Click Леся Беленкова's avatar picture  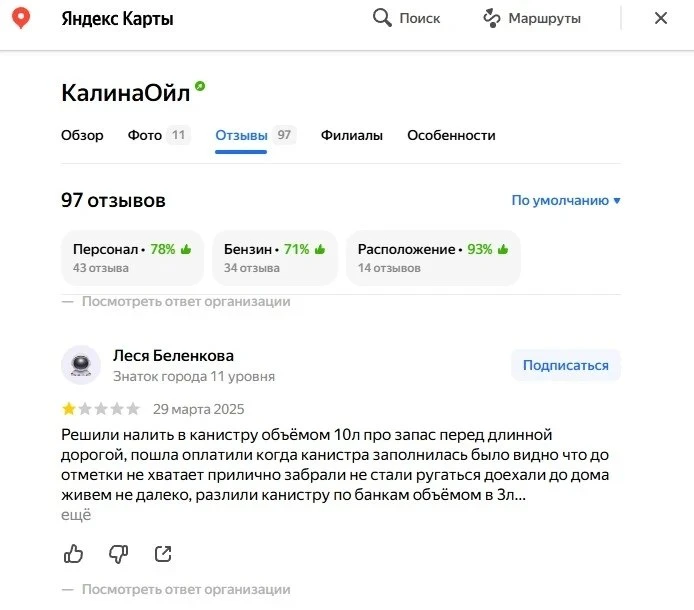click(80, 365)
